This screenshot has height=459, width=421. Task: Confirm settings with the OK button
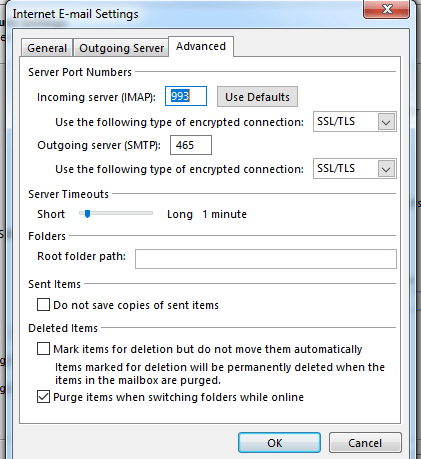coord(279,443)
